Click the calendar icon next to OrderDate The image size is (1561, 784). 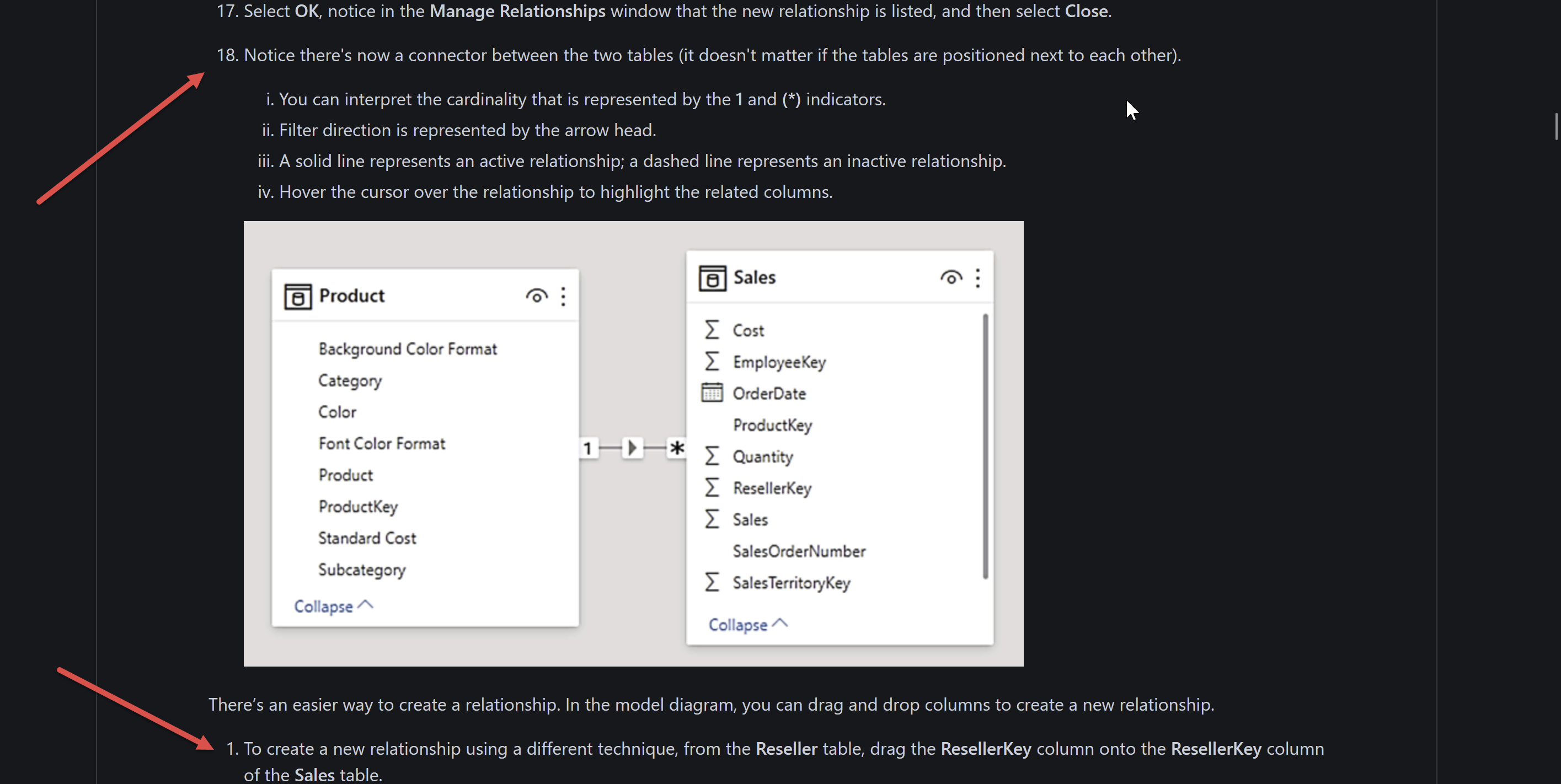point(712,393)
